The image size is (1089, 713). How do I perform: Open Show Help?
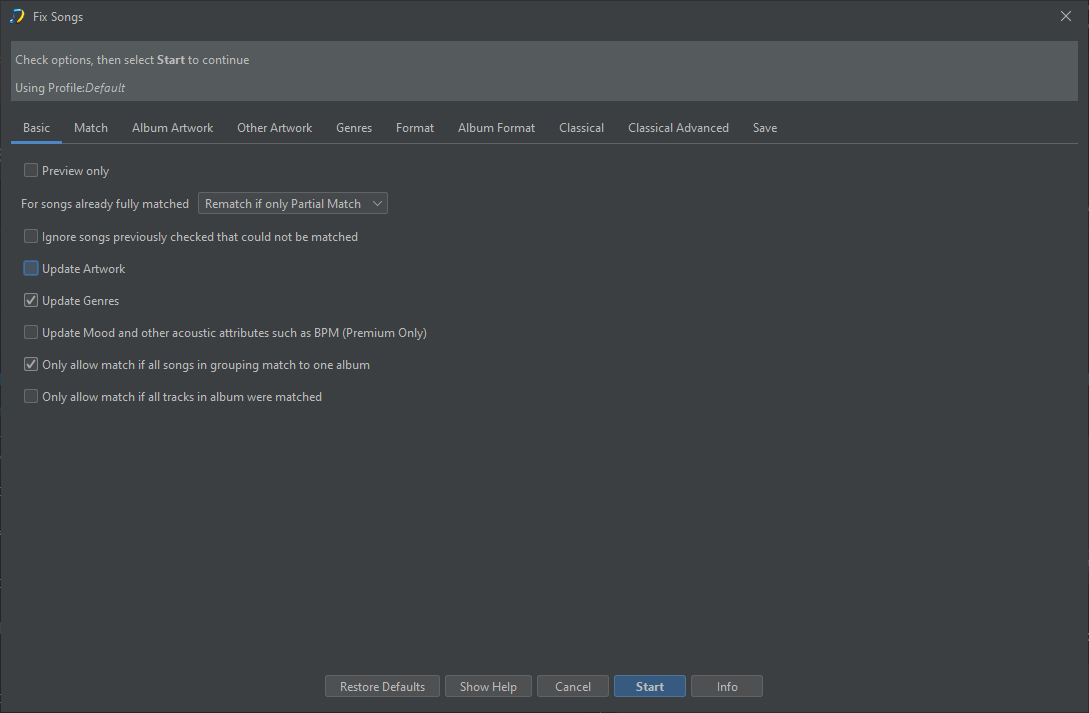click(488, 687)
